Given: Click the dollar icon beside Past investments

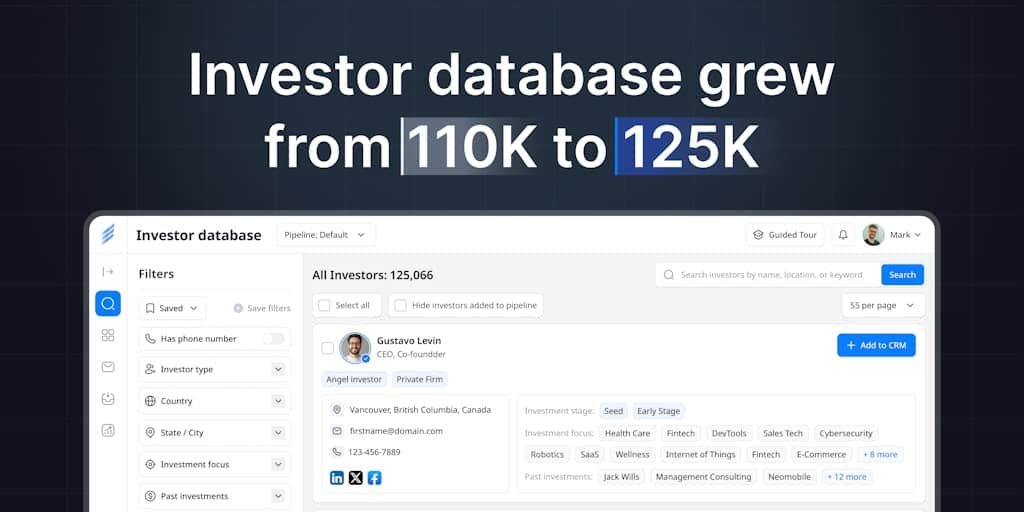Looking at the screenshot, I should [150, 496].
